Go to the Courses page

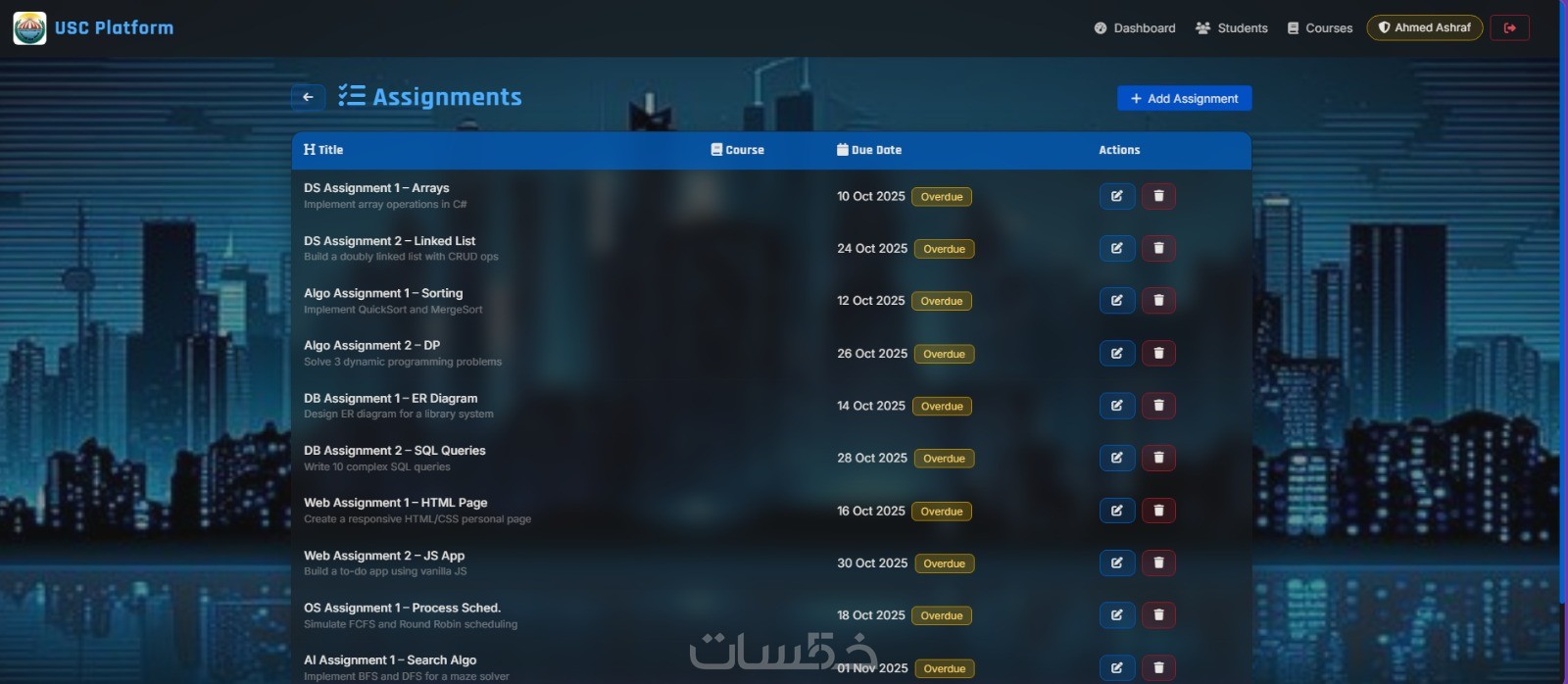(1319, 28)
